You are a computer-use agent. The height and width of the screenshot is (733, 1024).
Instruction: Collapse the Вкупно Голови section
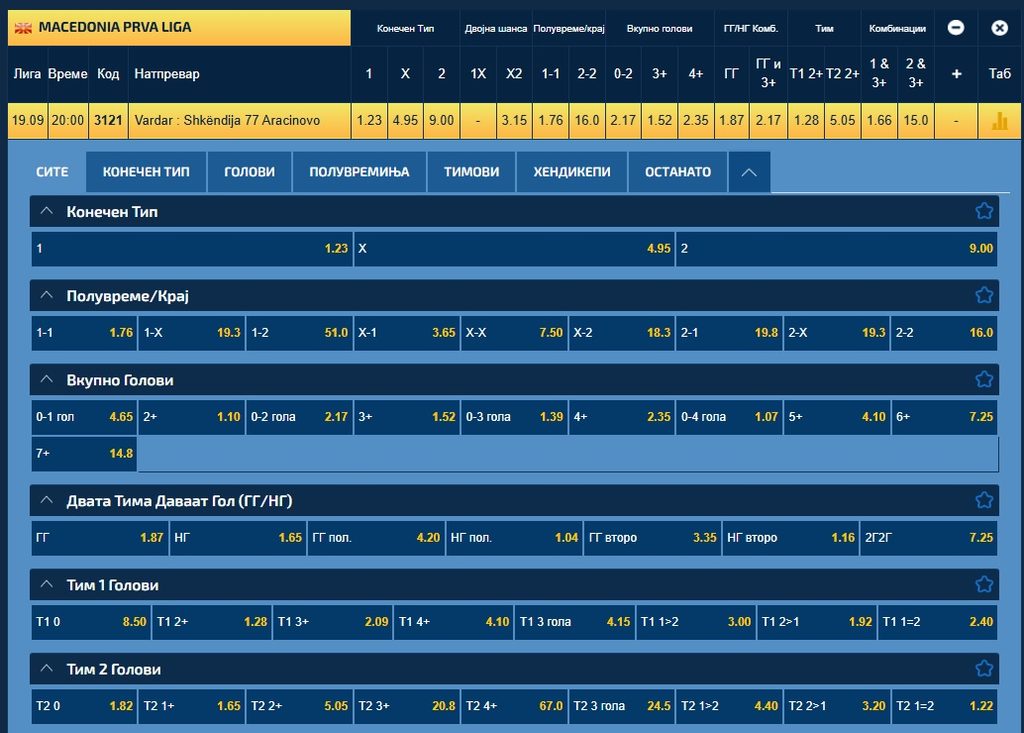46,380
